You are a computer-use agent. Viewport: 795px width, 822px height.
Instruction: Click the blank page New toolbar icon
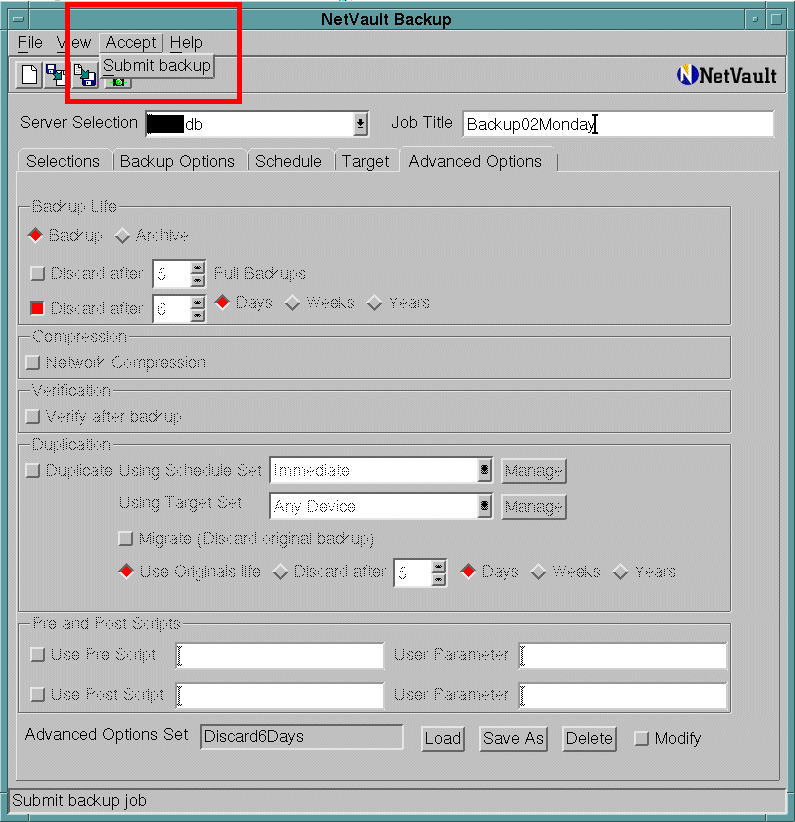pos(30,75)
